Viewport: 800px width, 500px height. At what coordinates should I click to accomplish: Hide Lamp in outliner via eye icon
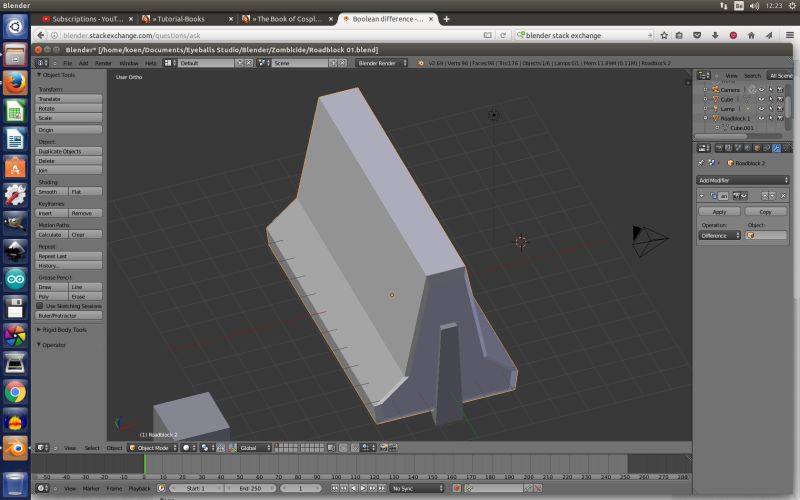(x=761, y=109)
